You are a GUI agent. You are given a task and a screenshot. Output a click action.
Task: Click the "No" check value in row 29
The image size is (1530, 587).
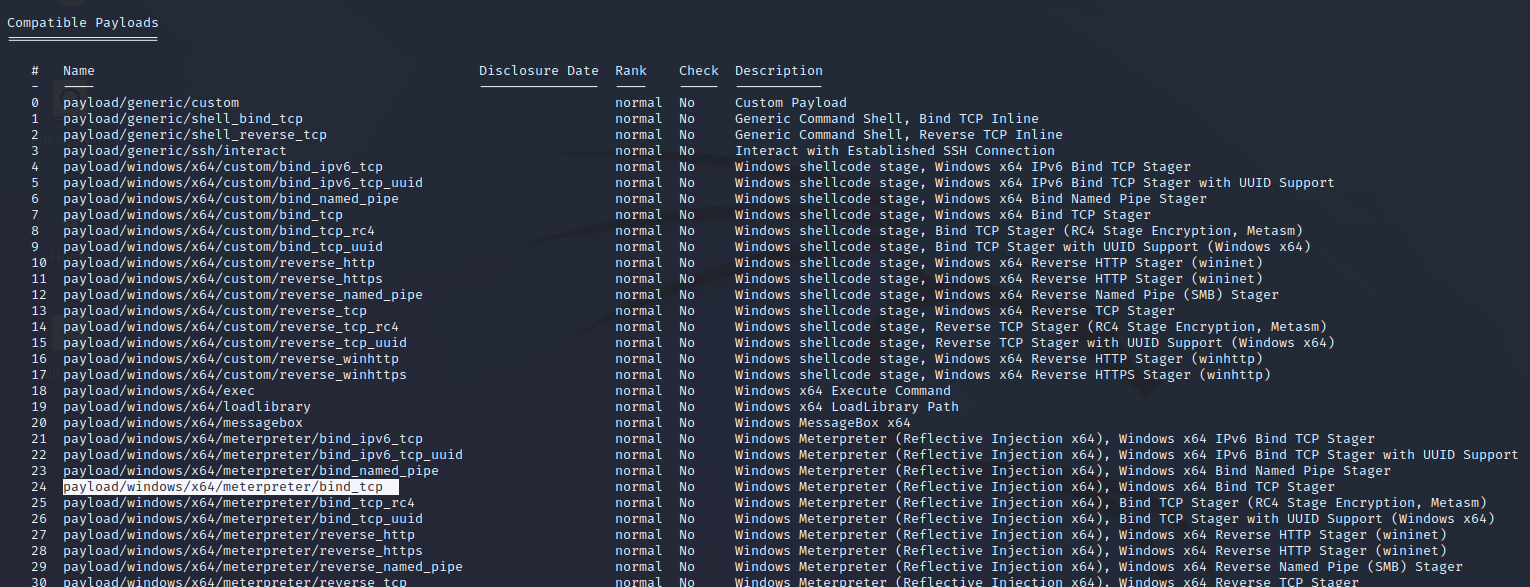tap(687, 567)
